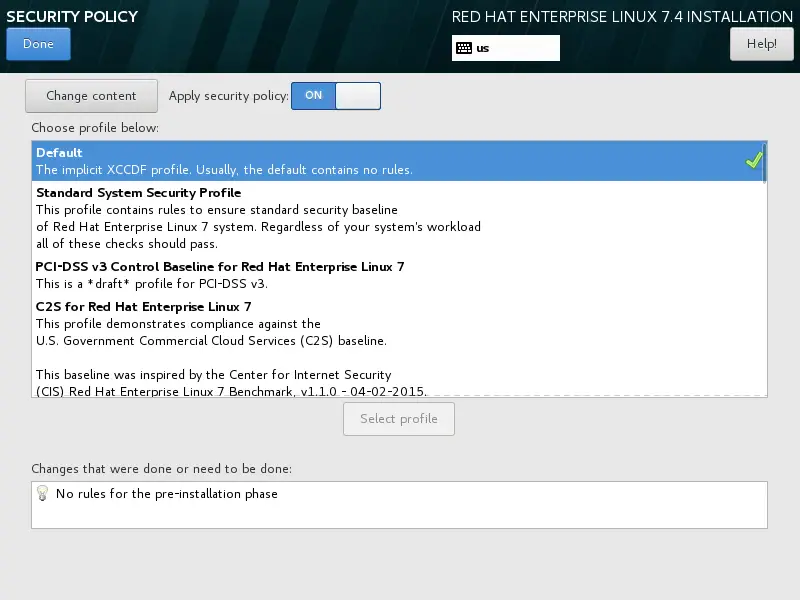Click the lightbulb icon beside No rules message
This screenshot has width=800, height=600.
point(42,493)
